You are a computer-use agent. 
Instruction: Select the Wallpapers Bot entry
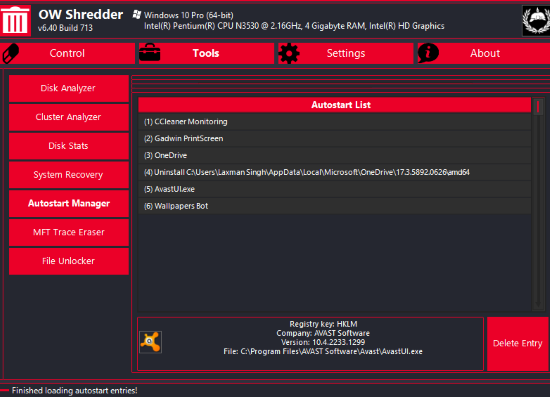[335, 206]
